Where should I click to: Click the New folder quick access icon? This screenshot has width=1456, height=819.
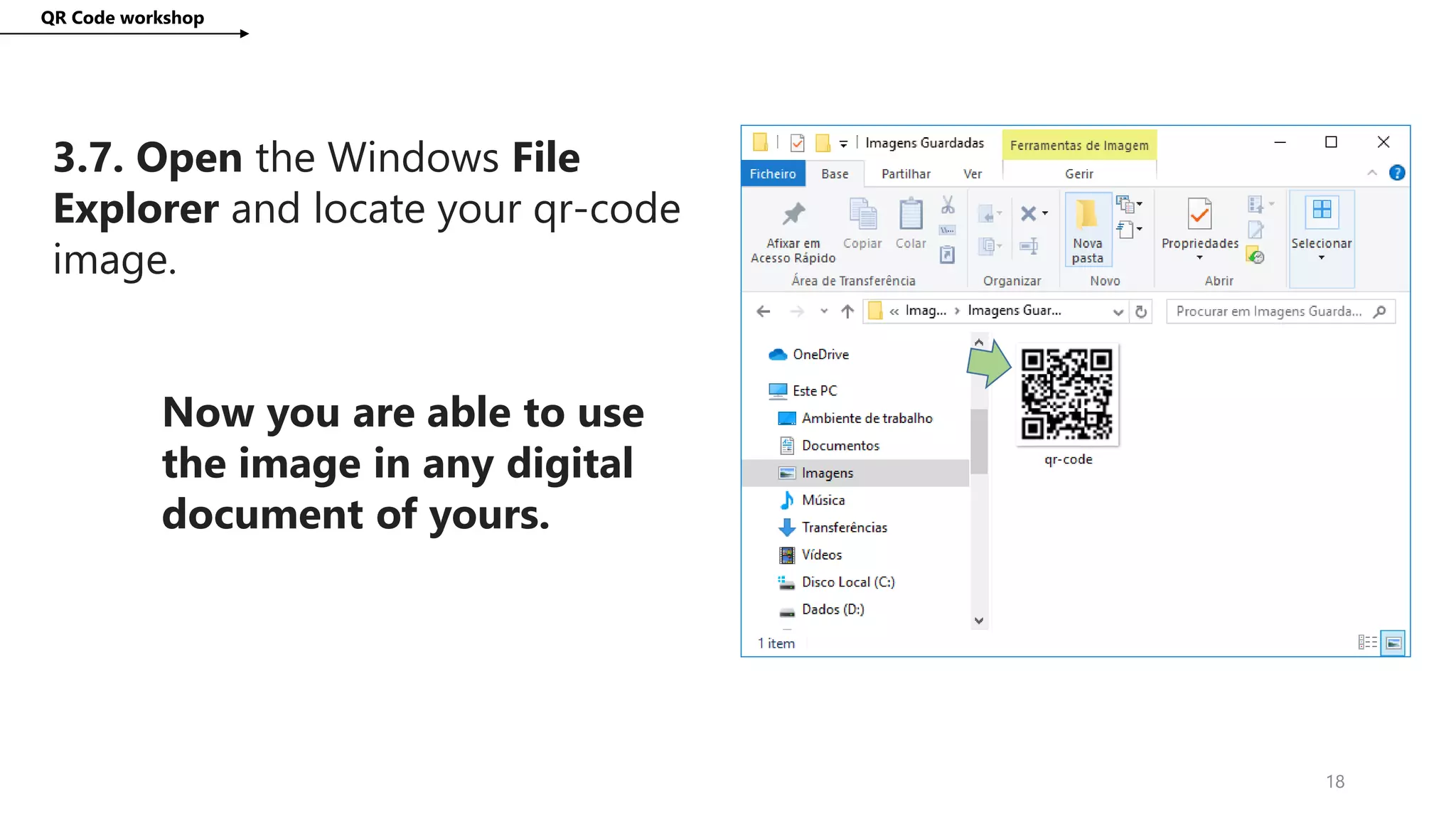(823, 143)
